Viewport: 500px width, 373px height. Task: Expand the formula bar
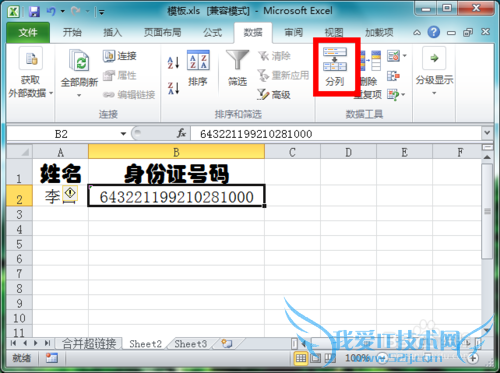487,133
